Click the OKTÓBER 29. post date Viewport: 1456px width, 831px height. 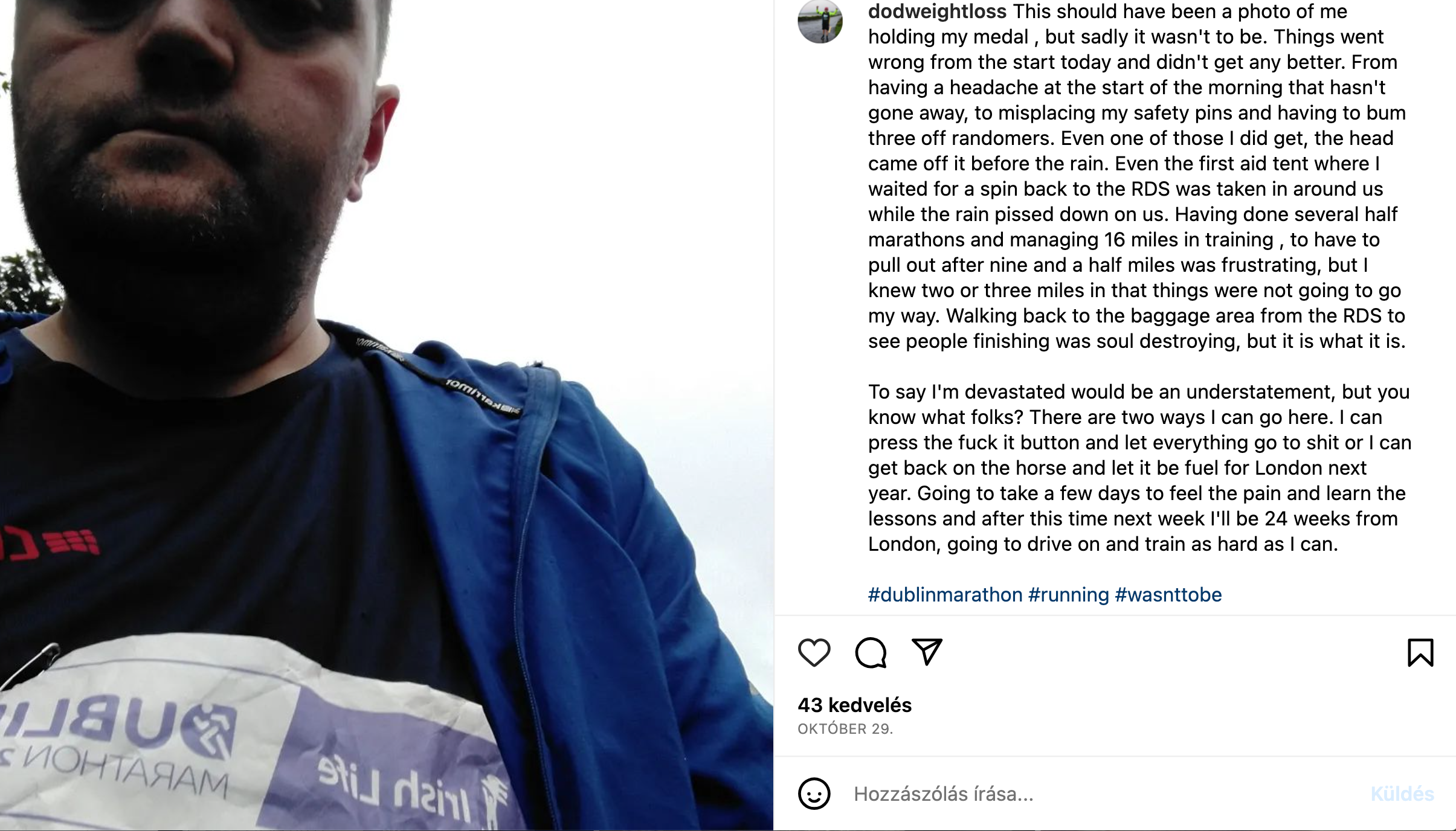pyautogui.click(x=845, y=729)
